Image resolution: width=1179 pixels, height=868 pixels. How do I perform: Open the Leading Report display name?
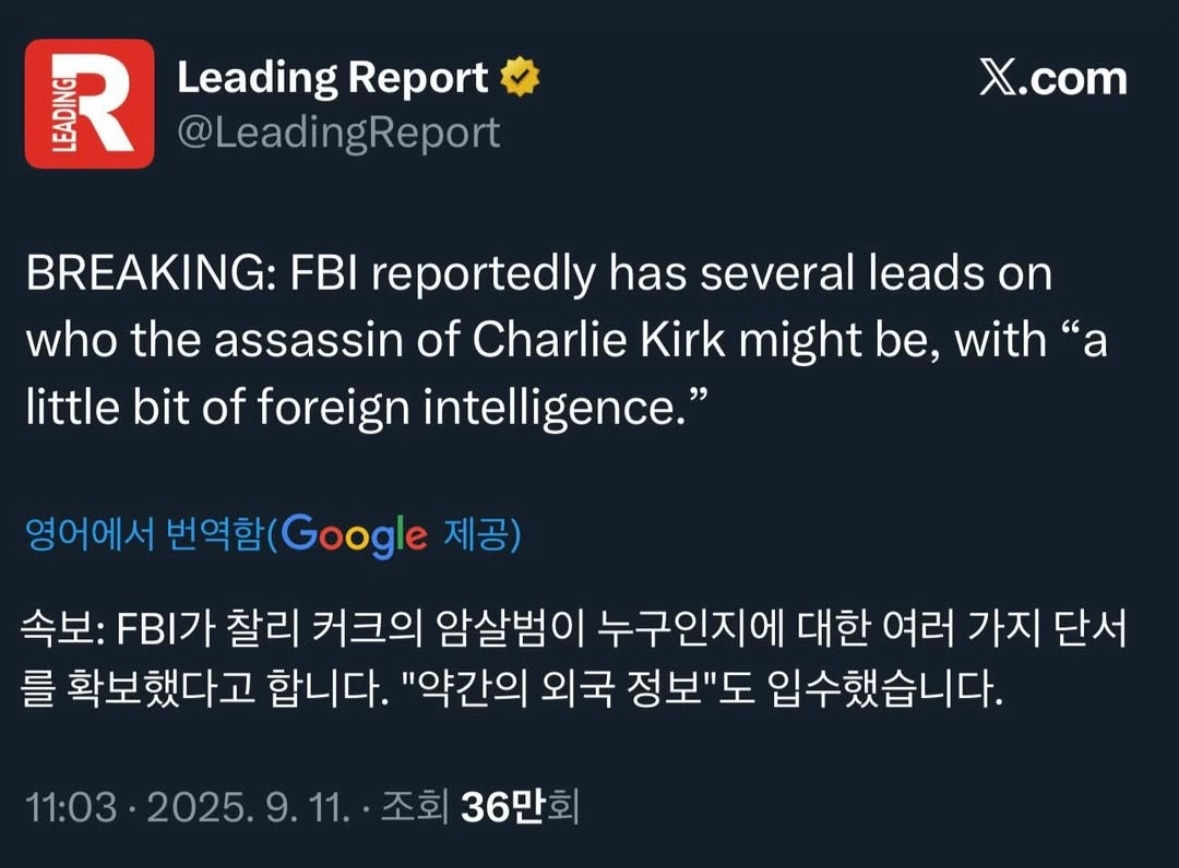(332, 78)
